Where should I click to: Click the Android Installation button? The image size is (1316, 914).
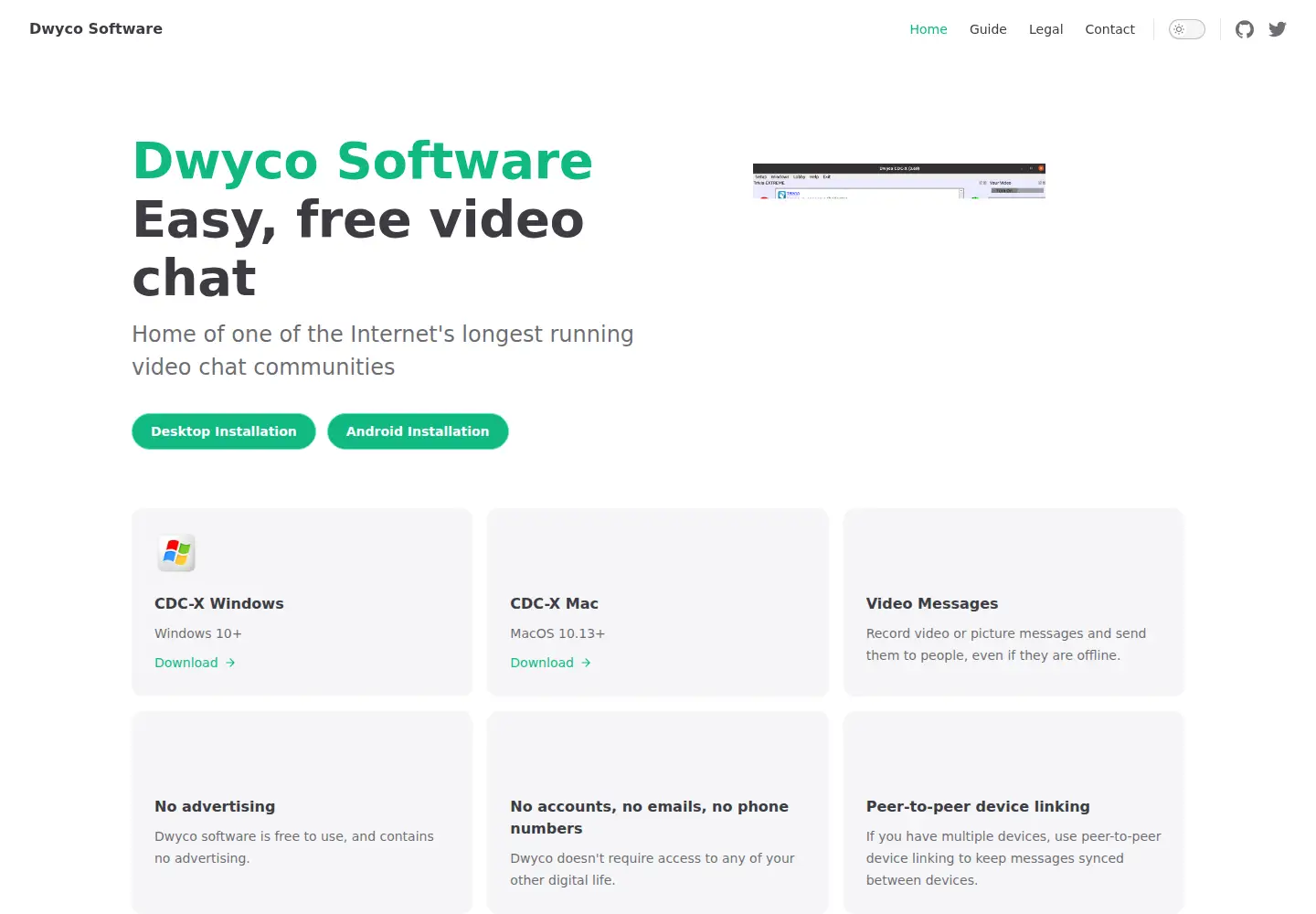pyautogui.click(x=418, y=431)
